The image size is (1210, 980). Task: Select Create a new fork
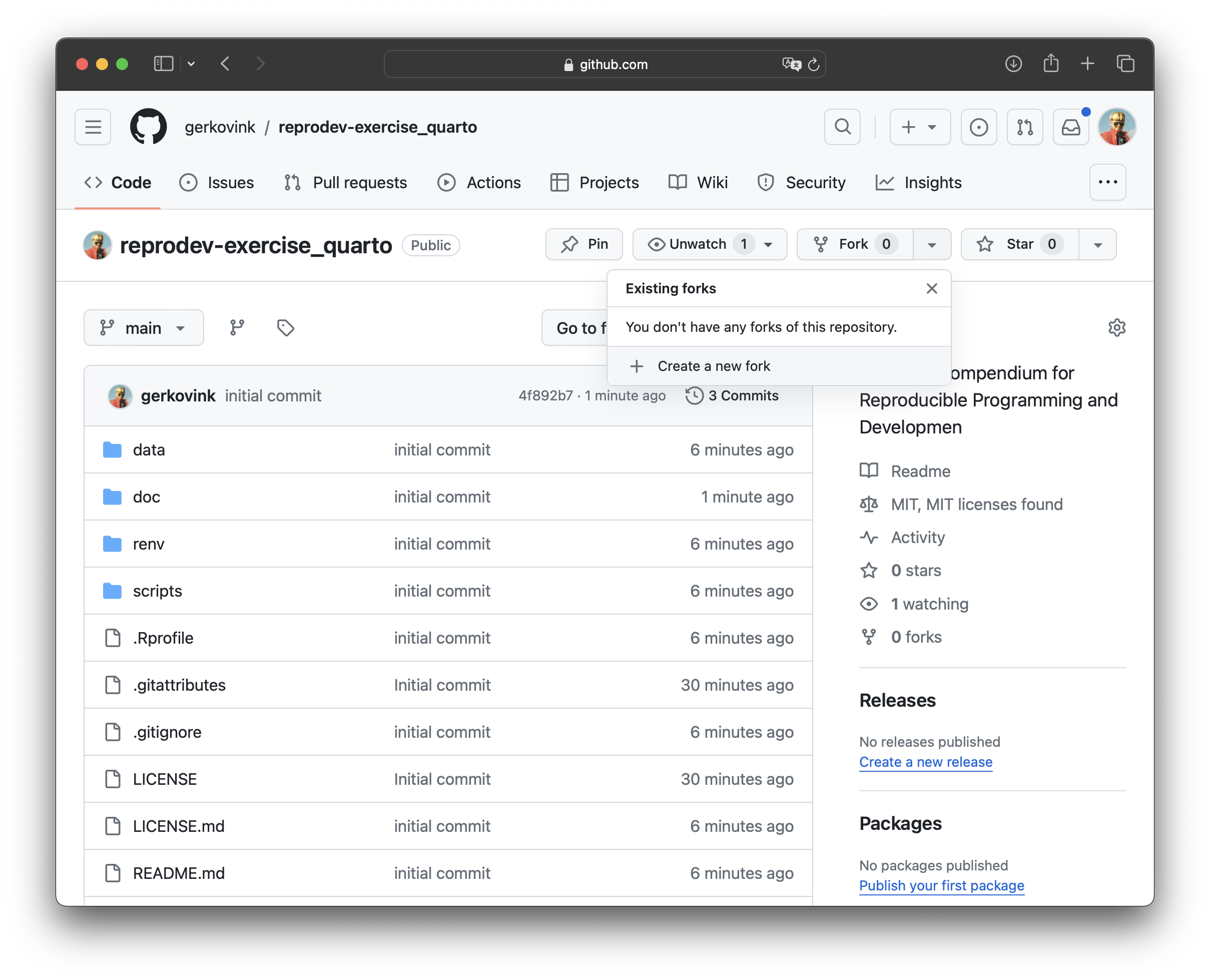[779, 366]
